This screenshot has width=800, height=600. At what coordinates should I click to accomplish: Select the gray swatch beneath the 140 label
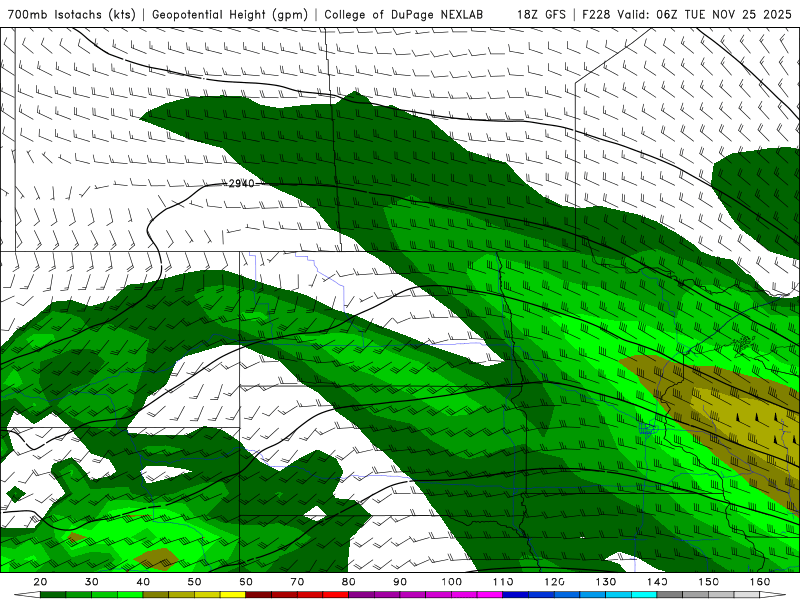(669, 595)
